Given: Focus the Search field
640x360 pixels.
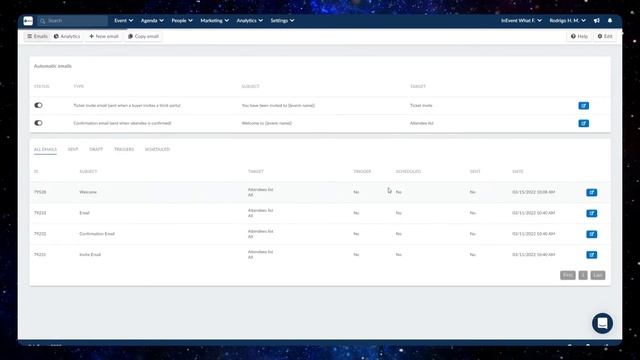Looking at the screenshot, I should pos(73,20).
